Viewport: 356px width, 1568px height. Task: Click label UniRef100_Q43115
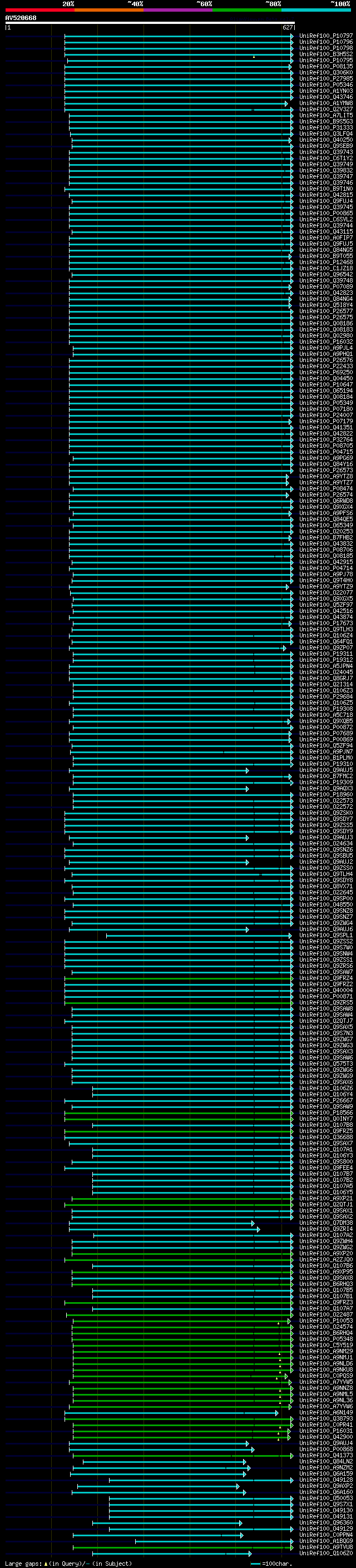coord(326,231)
